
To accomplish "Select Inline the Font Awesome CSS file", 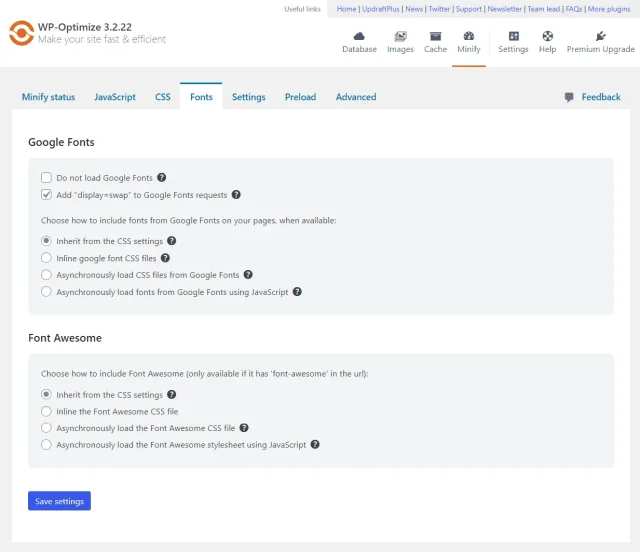I will (x=46, y=411).
